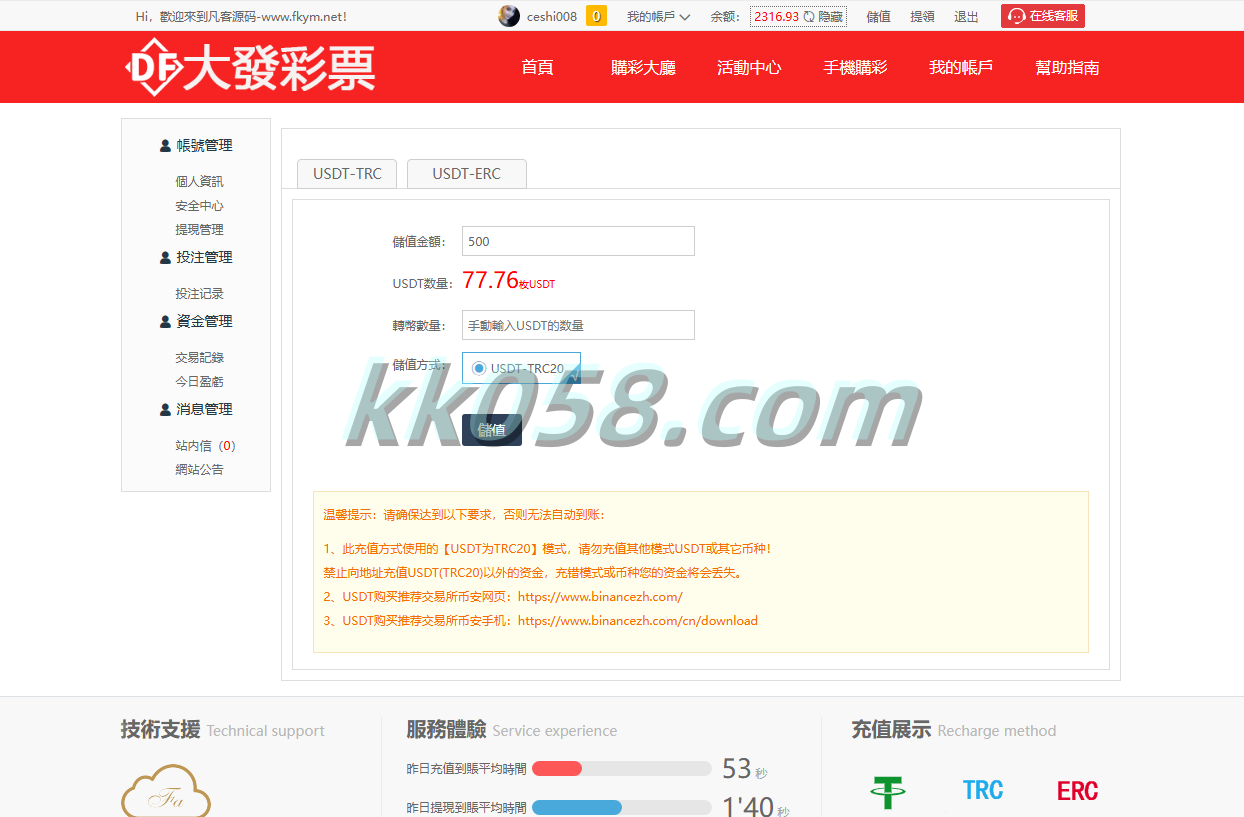This screenshot has height=817, width=1244.
Task: Click the green Tether USDT icon
Action: [887, 791]
